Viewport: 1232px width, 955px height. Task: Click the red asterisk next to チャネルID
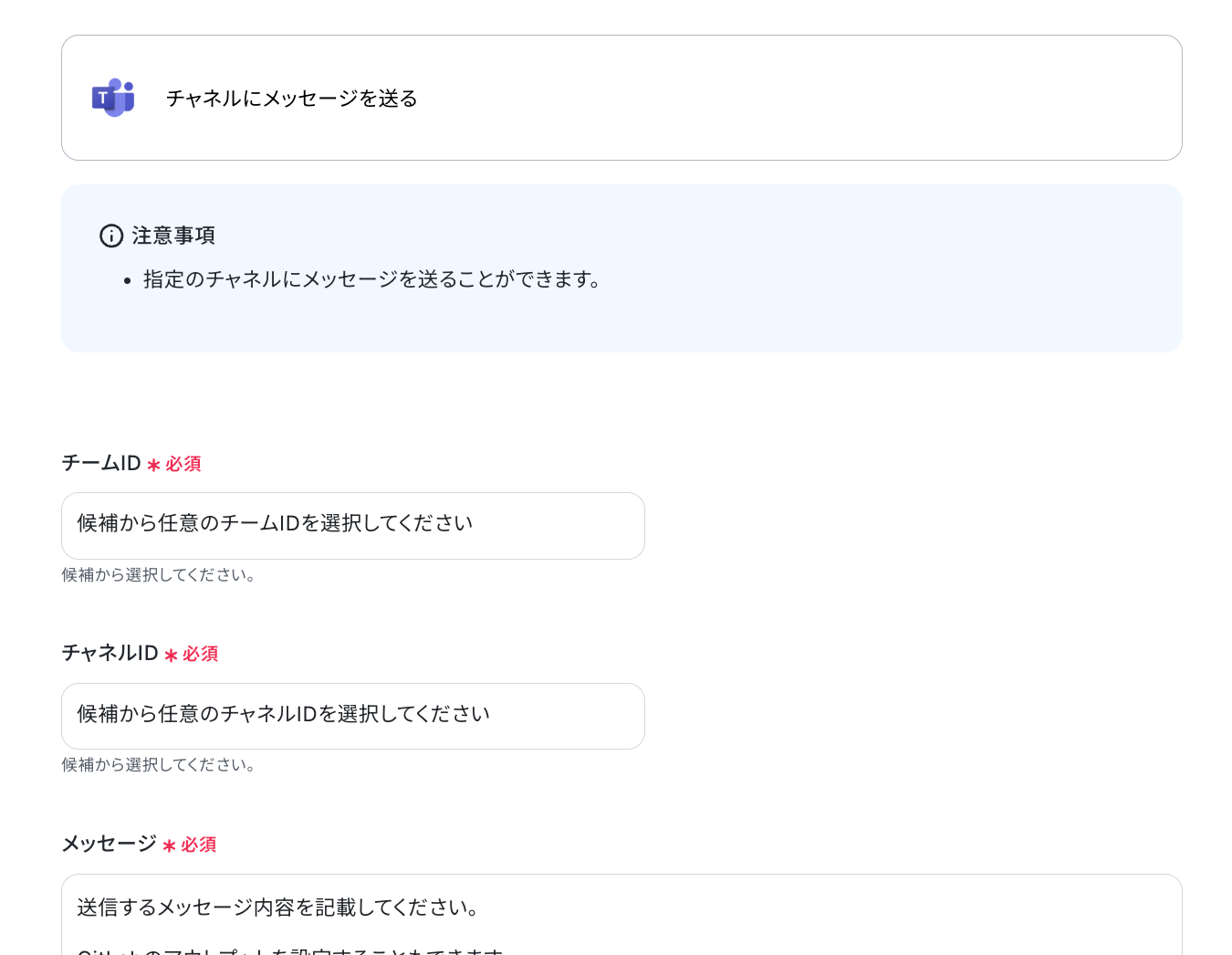171,656
